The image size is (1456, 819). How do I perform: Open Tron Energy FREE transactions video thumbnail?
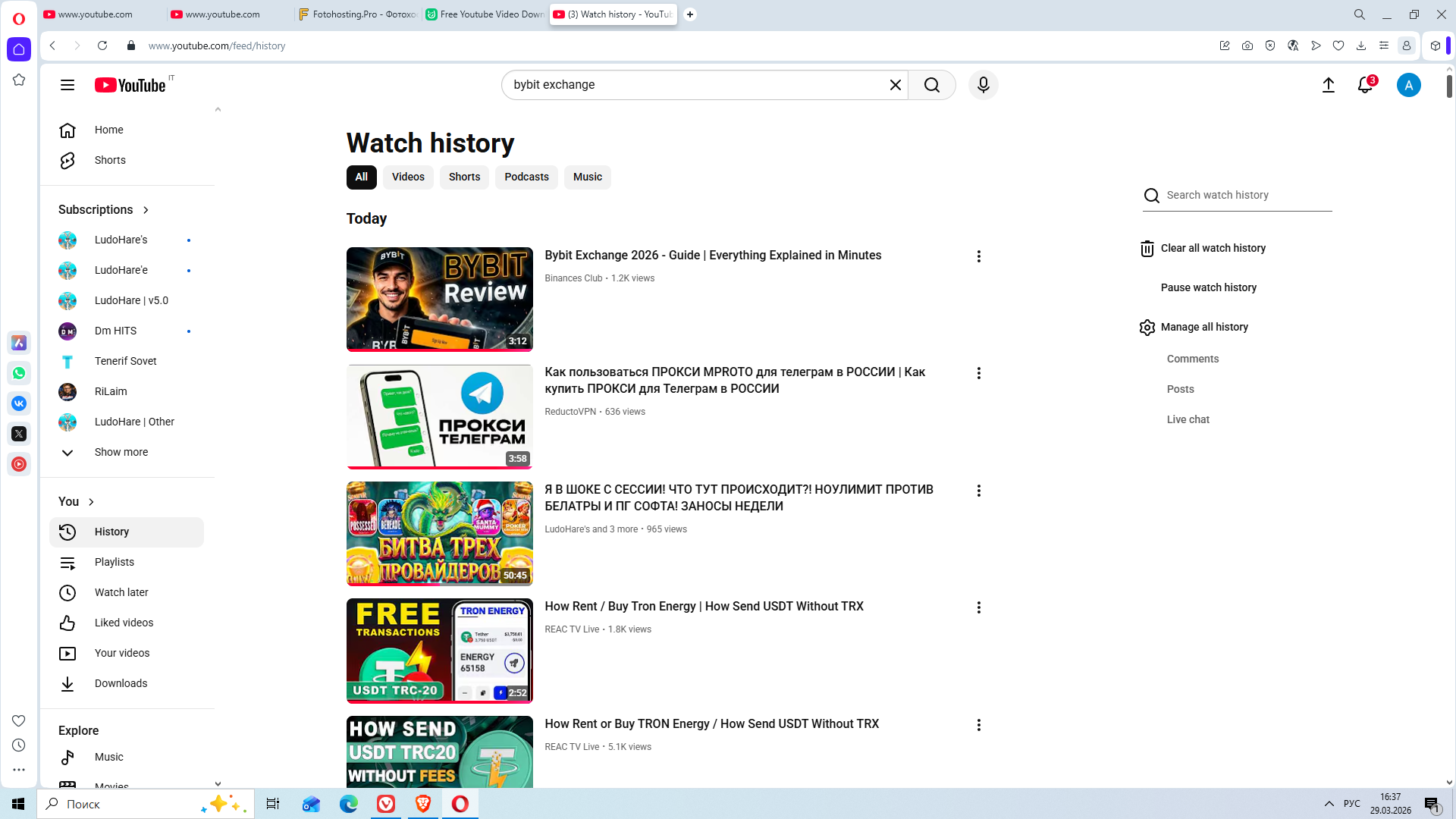click(439, 650)
